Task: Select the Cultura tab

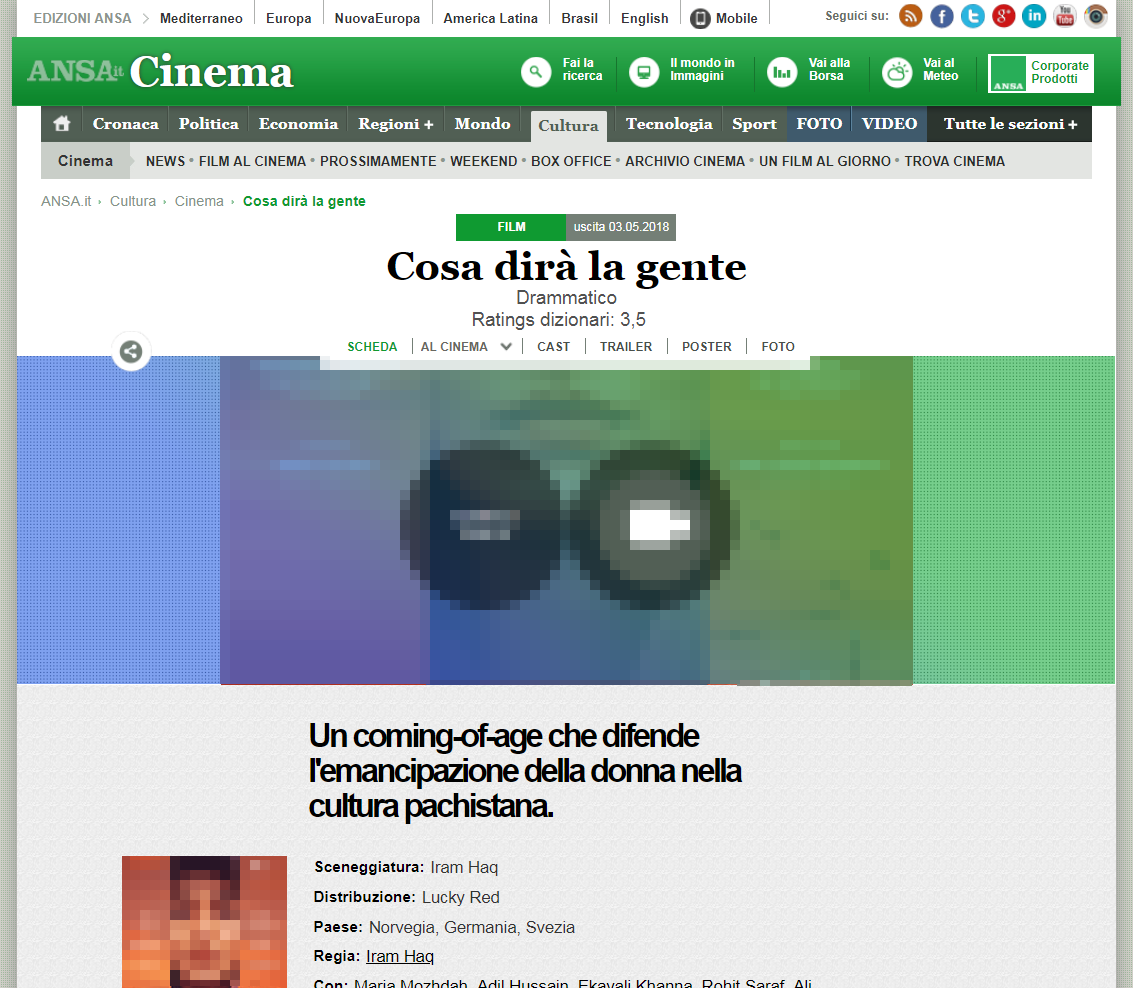Action: (x=569, y=126)
